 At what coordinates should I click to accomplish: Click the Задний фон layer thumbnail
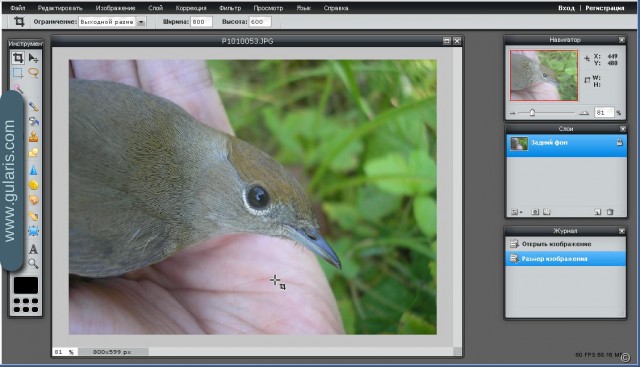pos(519,143)
